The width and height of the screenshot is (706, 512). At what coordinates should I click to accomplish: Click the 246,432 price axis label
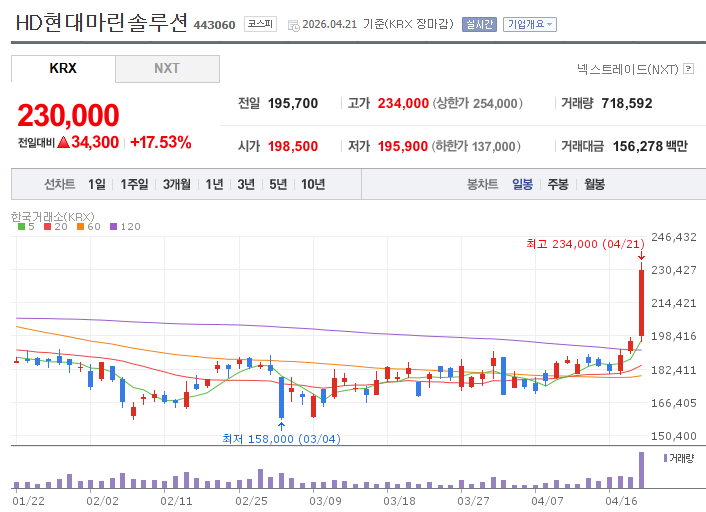[674, 237]
